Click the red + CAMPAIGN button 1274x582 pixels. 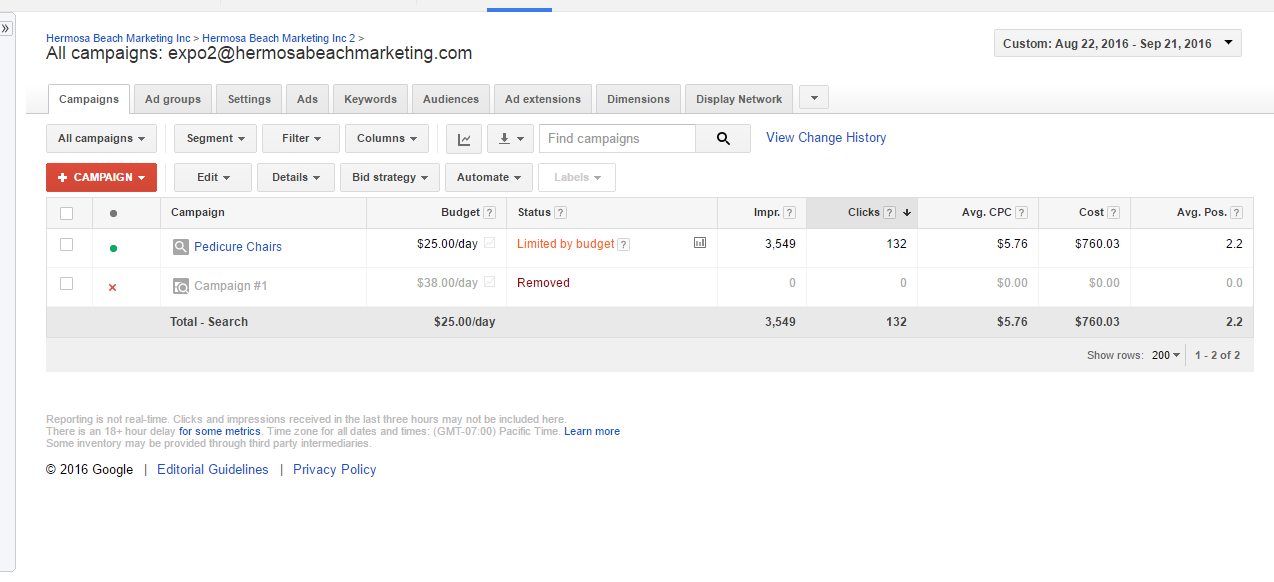click(101, 177)
